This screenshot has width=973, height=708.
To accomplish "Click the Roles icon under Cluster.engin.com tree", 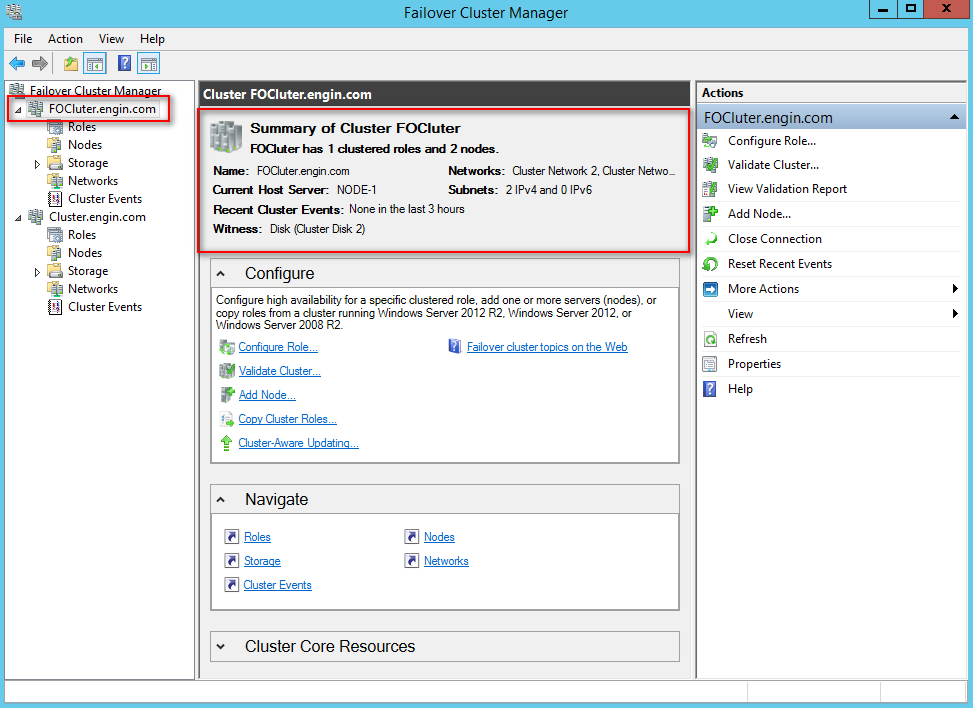I will (x=55, y=235).
